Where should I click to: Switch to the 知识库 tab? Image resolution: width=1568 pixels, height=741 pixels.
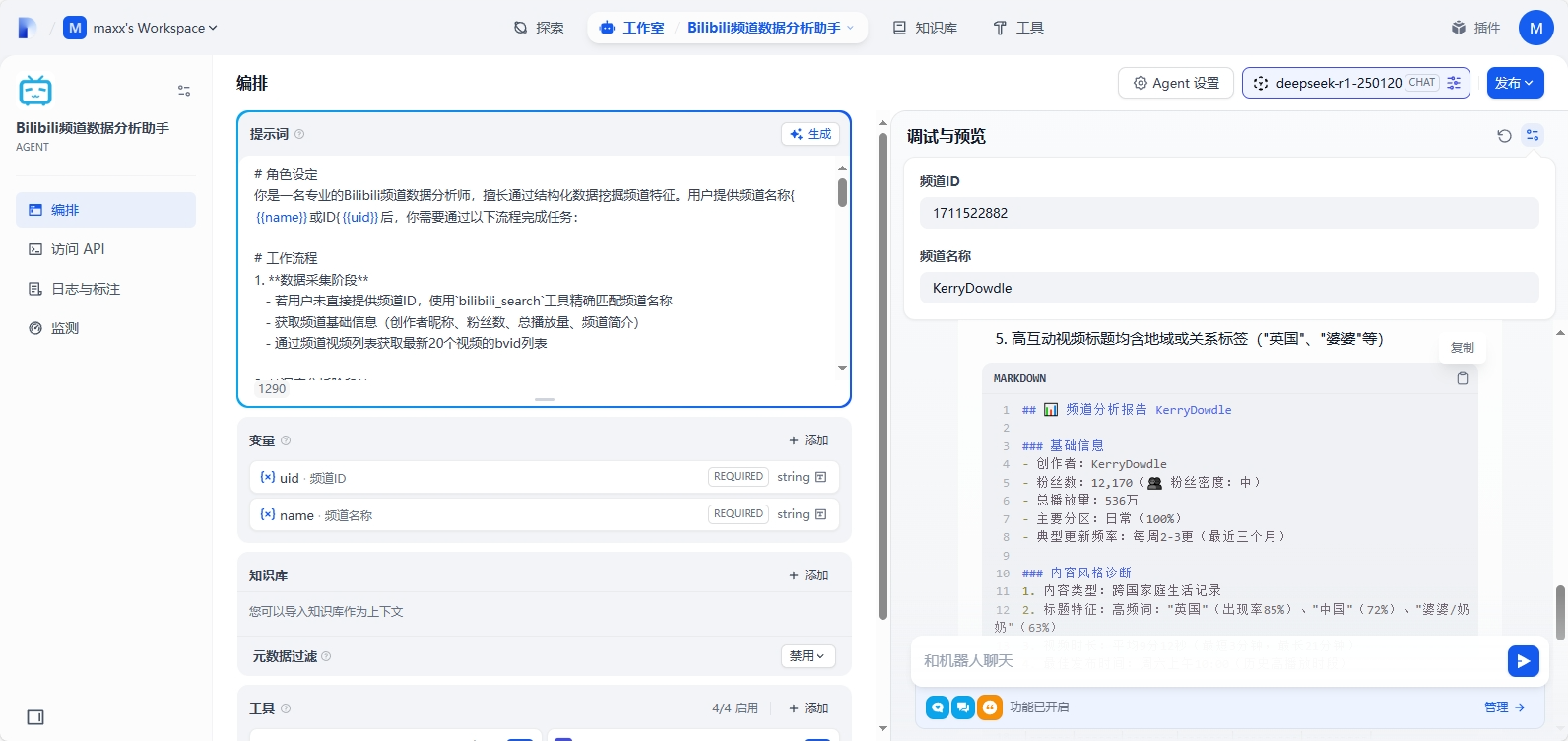(925, 28)
